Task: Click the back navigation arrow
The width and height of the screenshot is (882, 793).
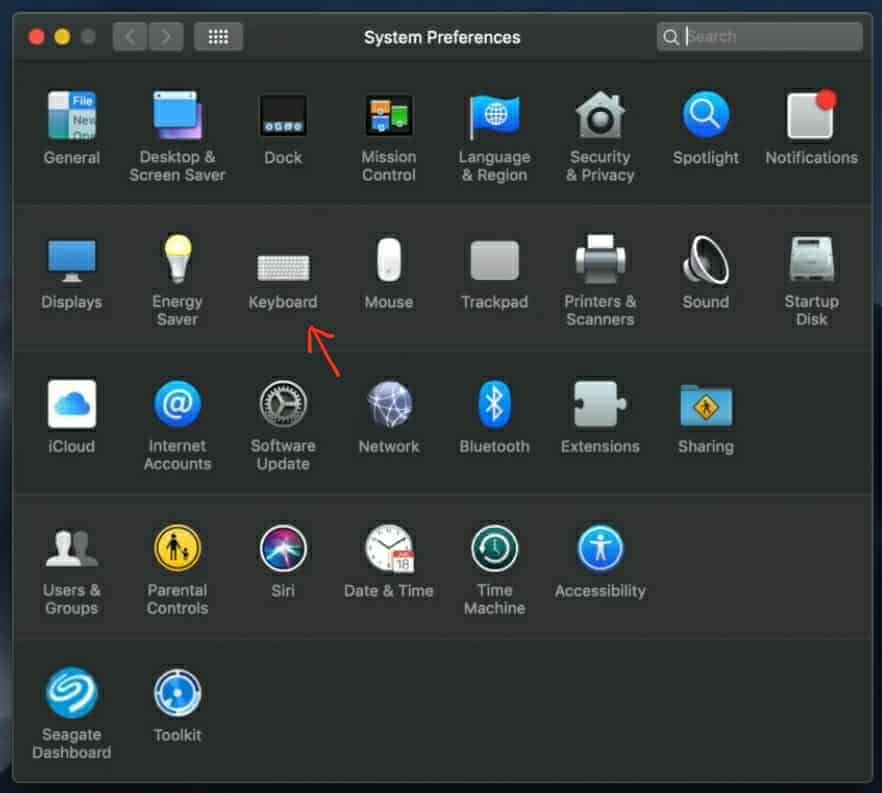Action: tap(130, 37)
